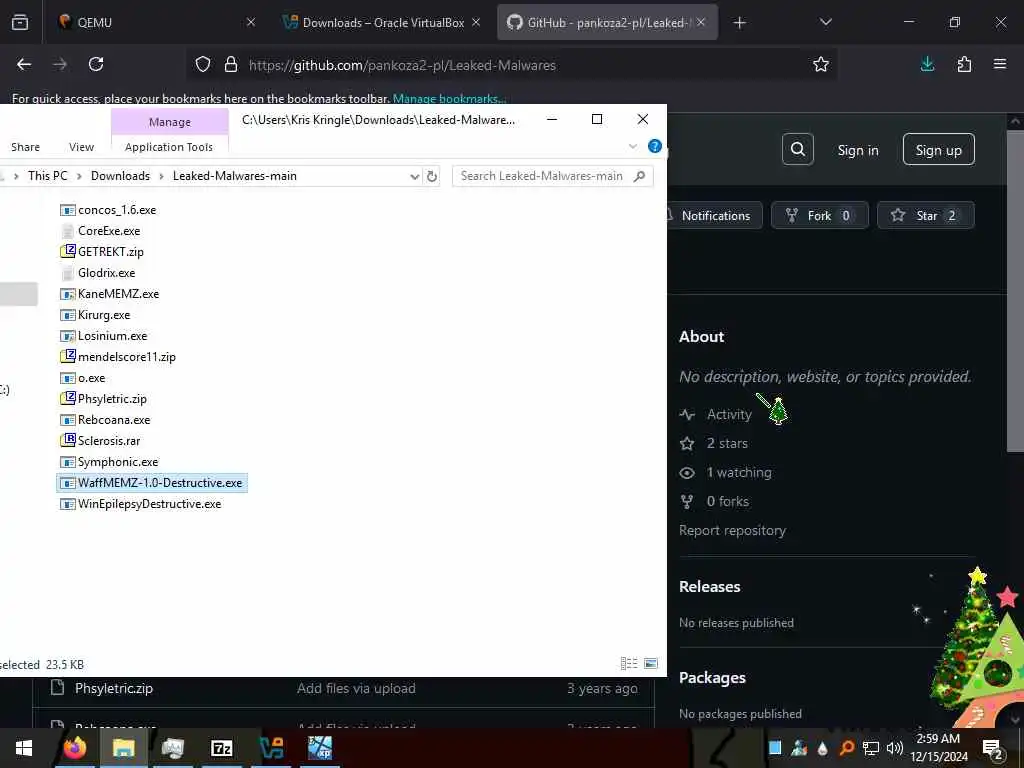
Task: Open Phsyletric.zip in GitHub file list
Action: (114, 688)
